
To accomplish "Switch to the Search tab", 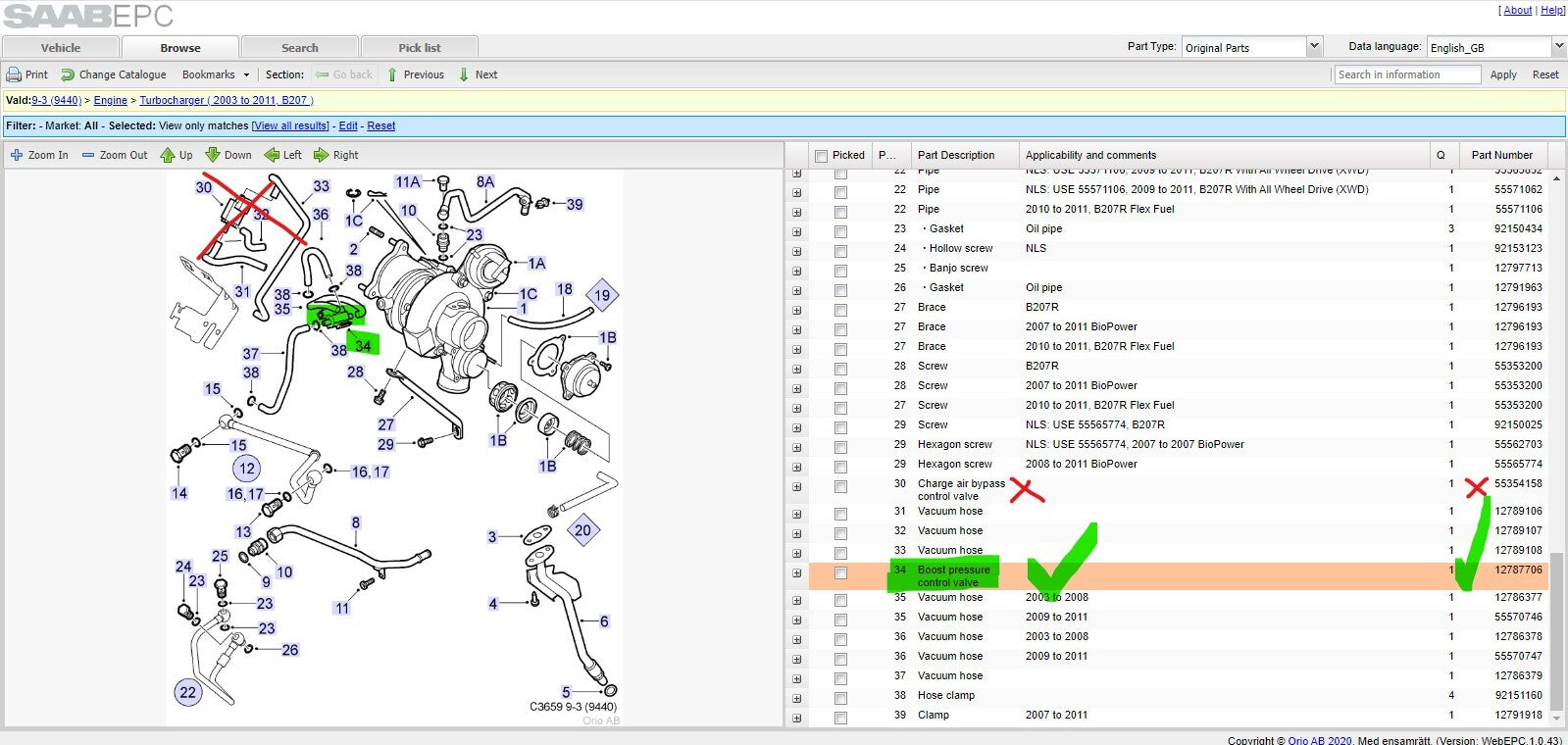I will (x=300, y=47).
